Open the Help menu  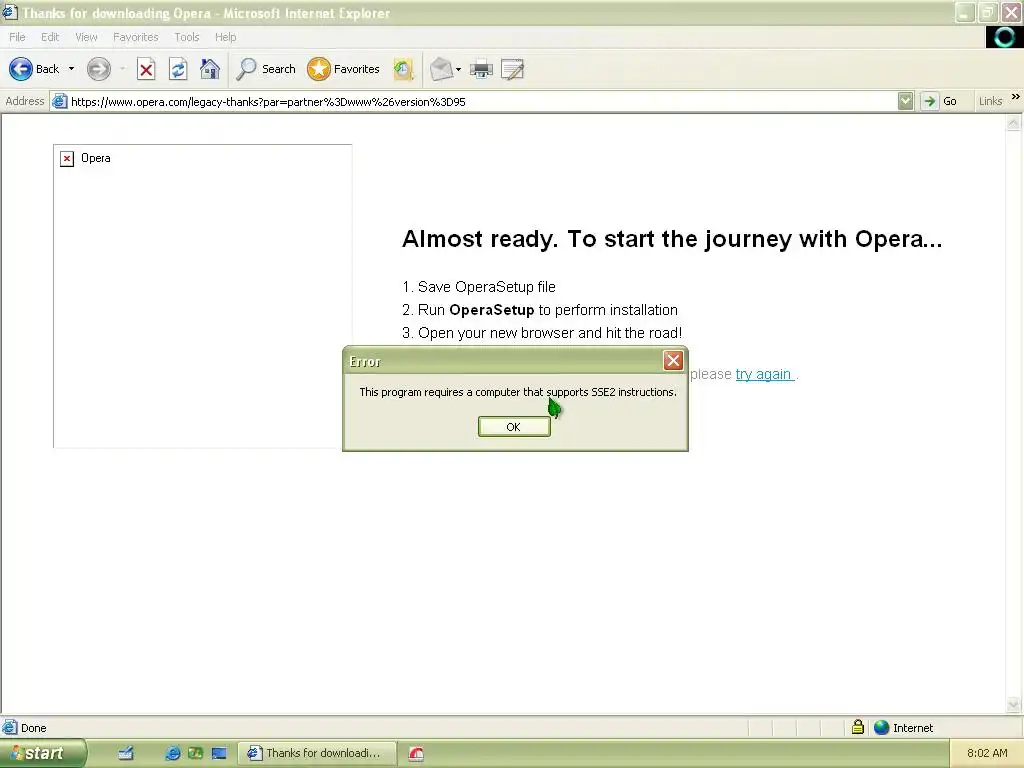[226, 37]
